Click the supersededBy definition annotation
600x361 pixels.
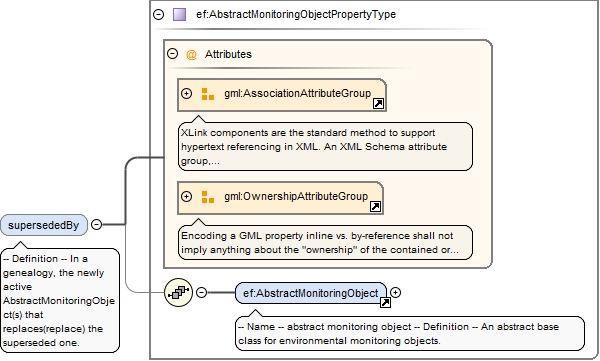(x=60, y=301)
